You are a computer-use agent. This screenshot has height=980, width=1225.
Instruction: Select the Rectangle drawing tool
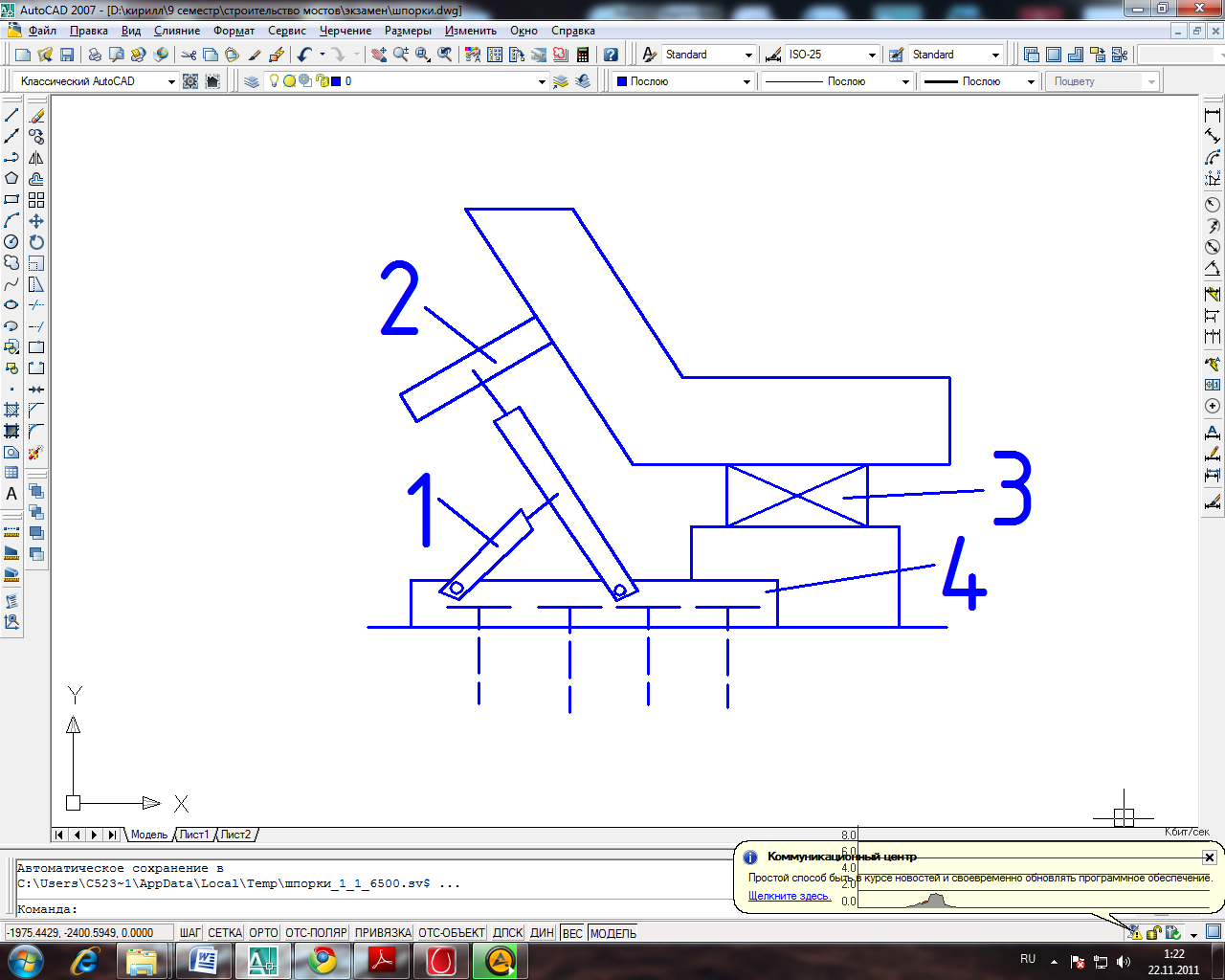[11, 200]
